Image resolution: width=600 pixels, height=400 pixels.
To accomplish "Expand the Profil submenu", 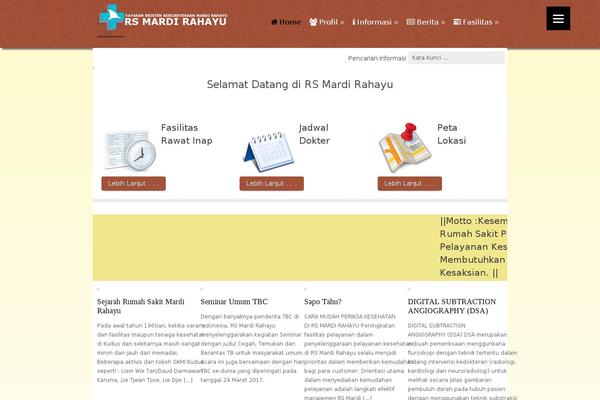I will [327, 22].
